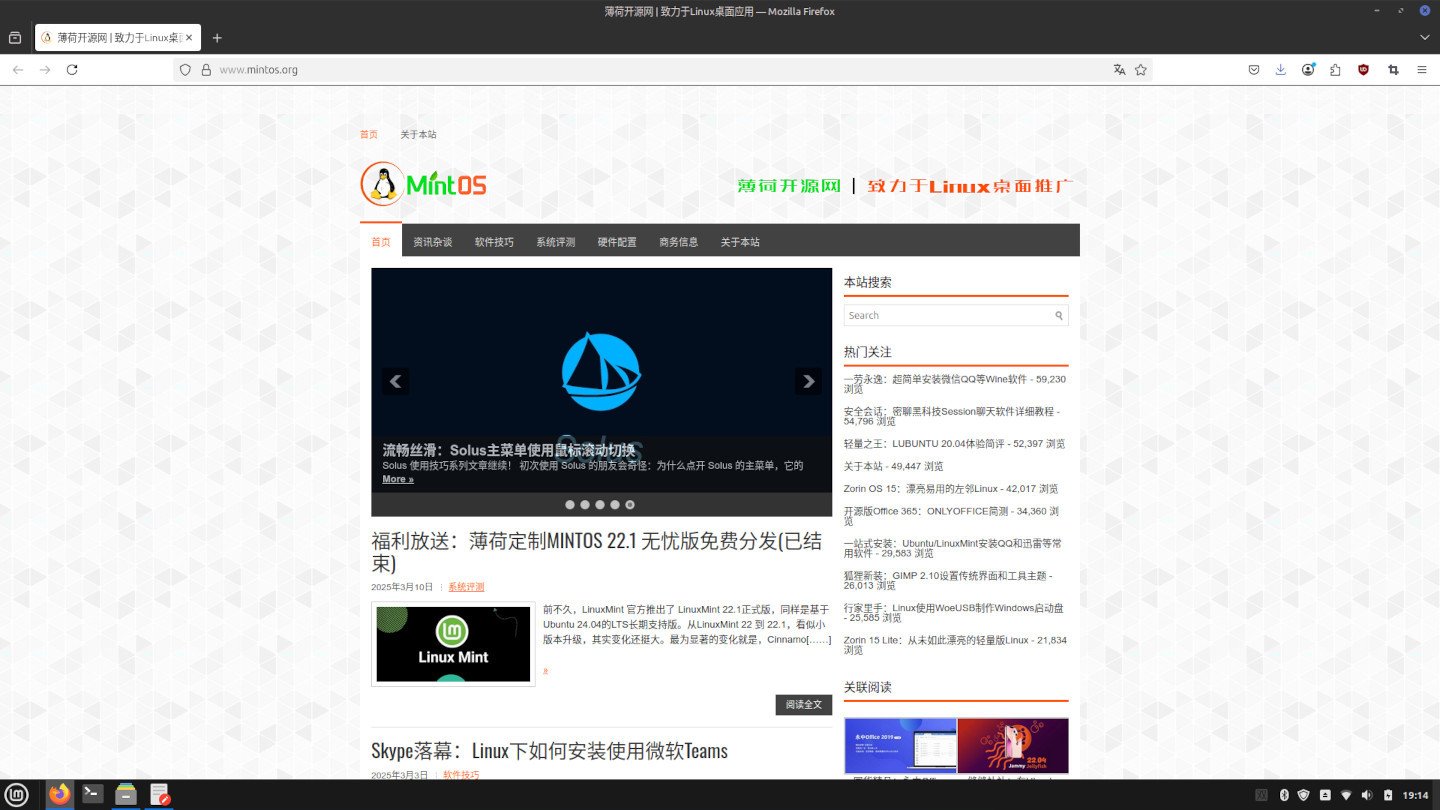Open the 硬件配置 navigation menu item
The height and width of the screenshot is (810, 1440).
click(617, 242)
